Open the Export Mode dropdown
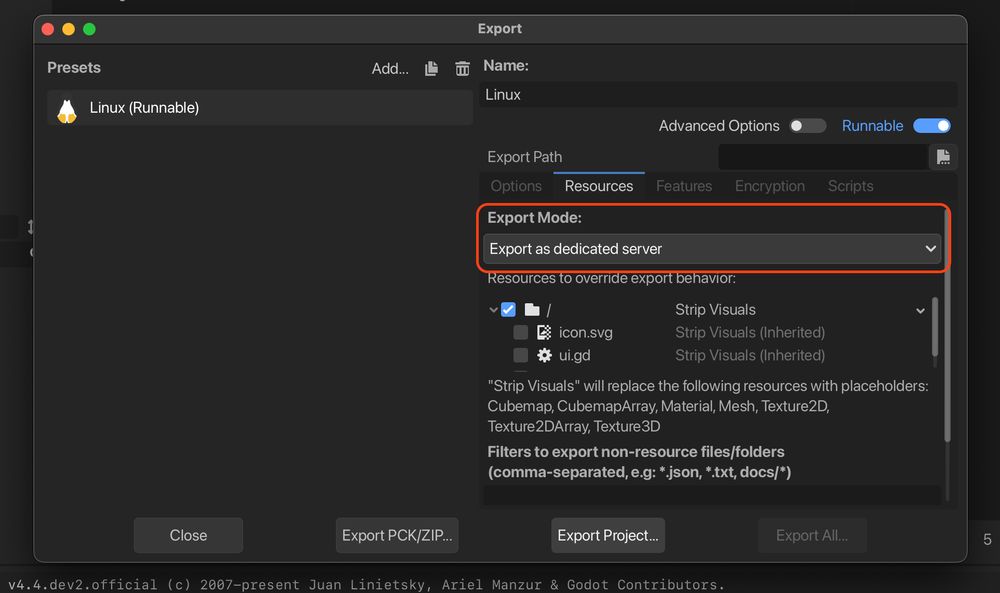 point(712,249)
